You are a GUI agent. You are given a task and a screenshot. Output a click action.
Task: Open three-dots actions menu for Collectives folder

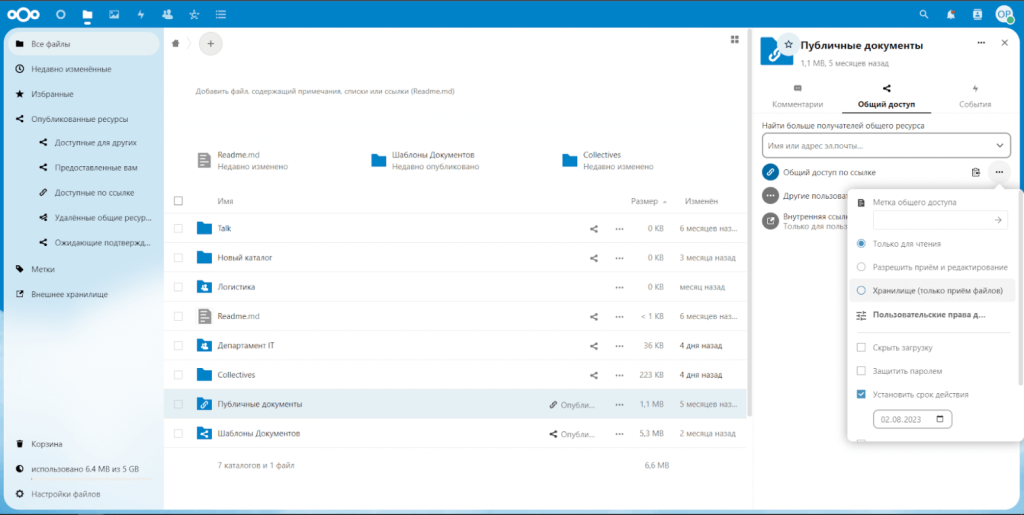619,375
